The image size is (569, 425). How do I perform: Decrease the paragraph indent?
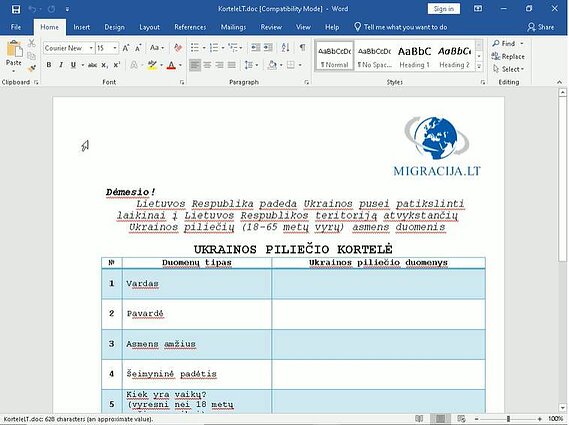click(255, 48)
